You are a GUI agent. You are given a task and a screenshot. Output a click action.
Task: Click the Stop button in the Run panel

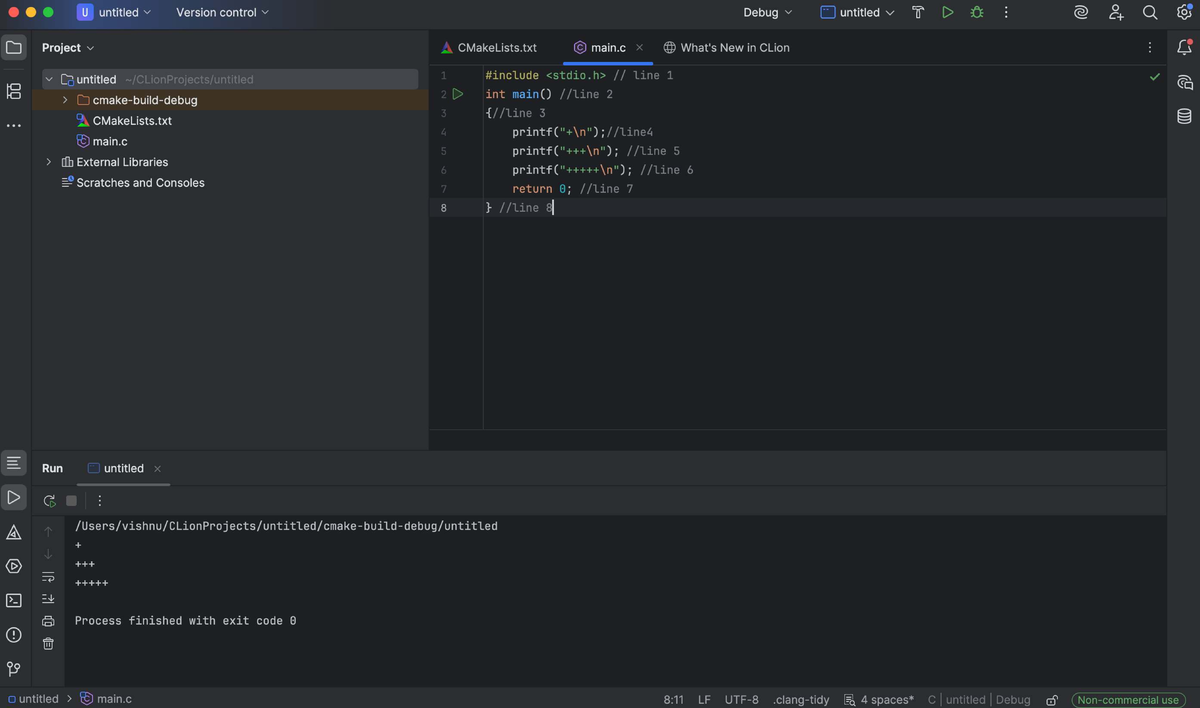pos(71,501)
